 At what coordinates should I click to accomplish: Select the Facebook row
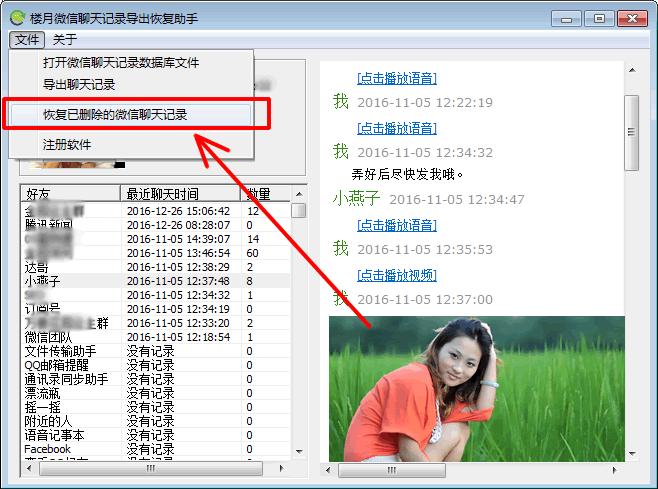[x=155, y=449]
